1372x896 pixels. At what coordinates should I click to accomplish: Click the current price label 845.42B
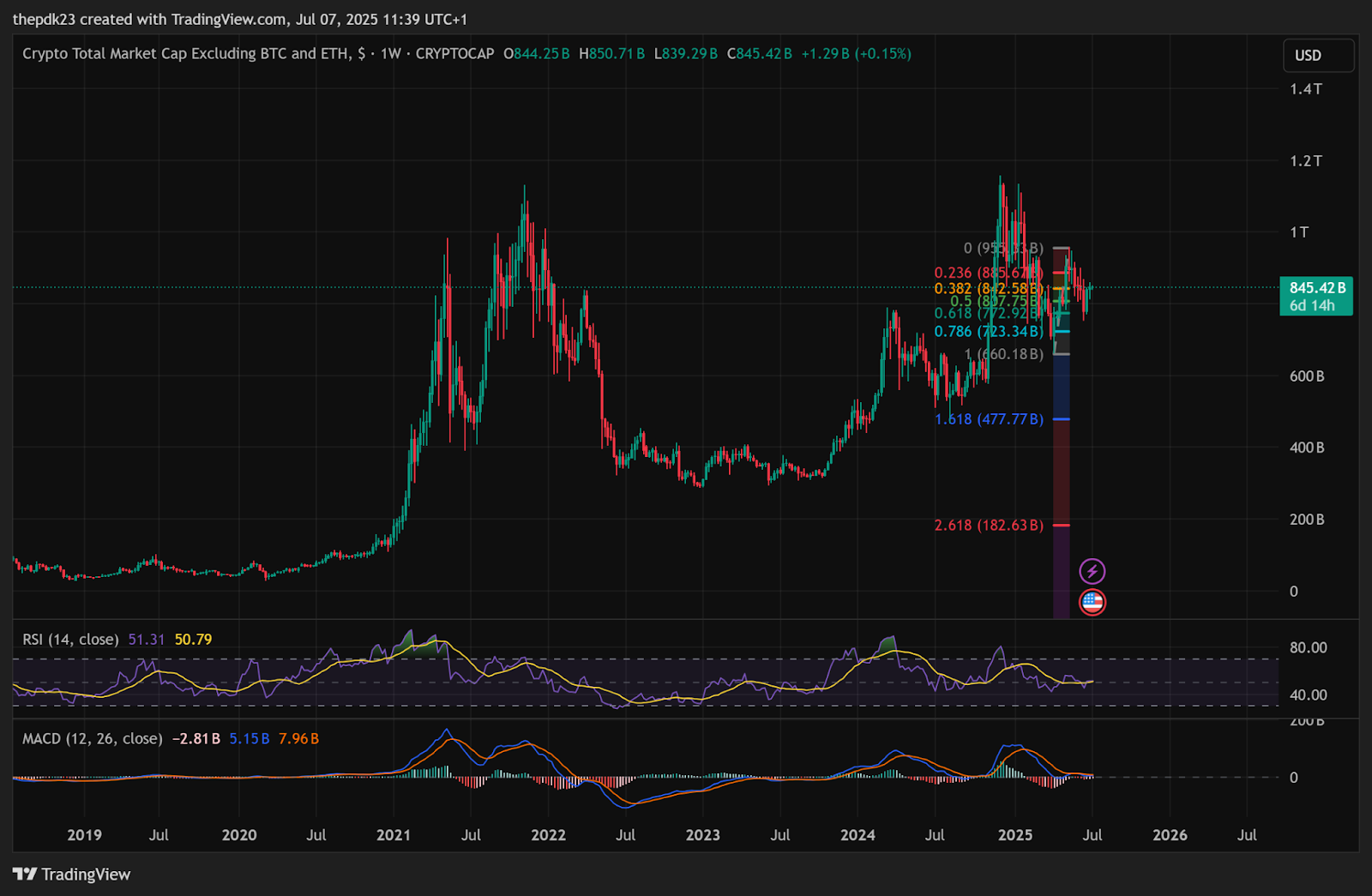click(1317, 288)
